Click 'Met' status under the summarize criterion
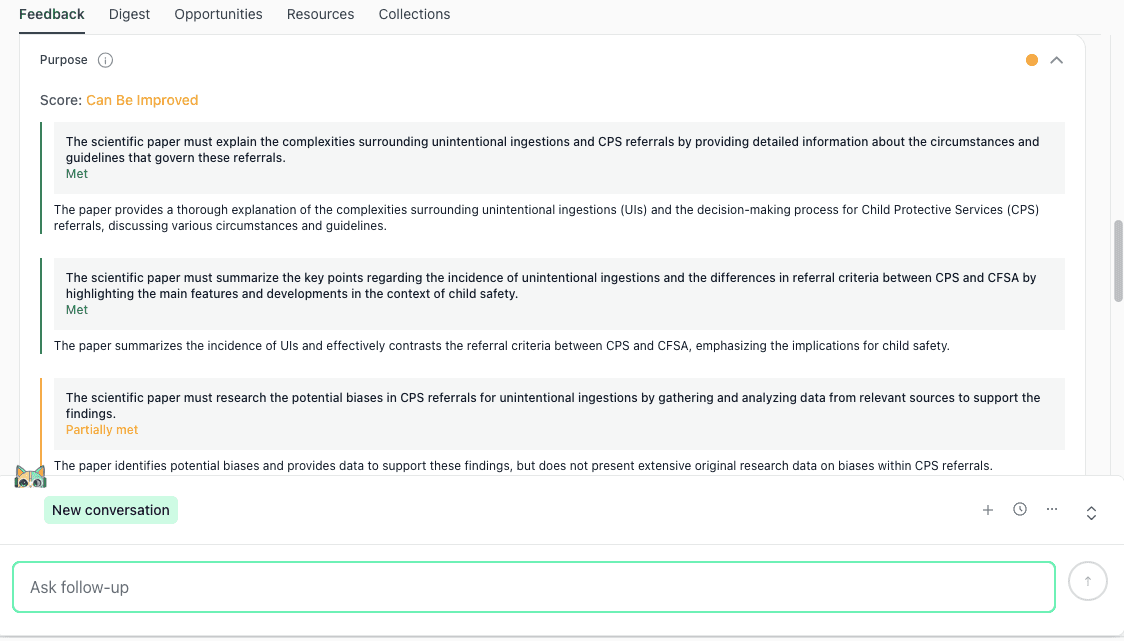 77,310
